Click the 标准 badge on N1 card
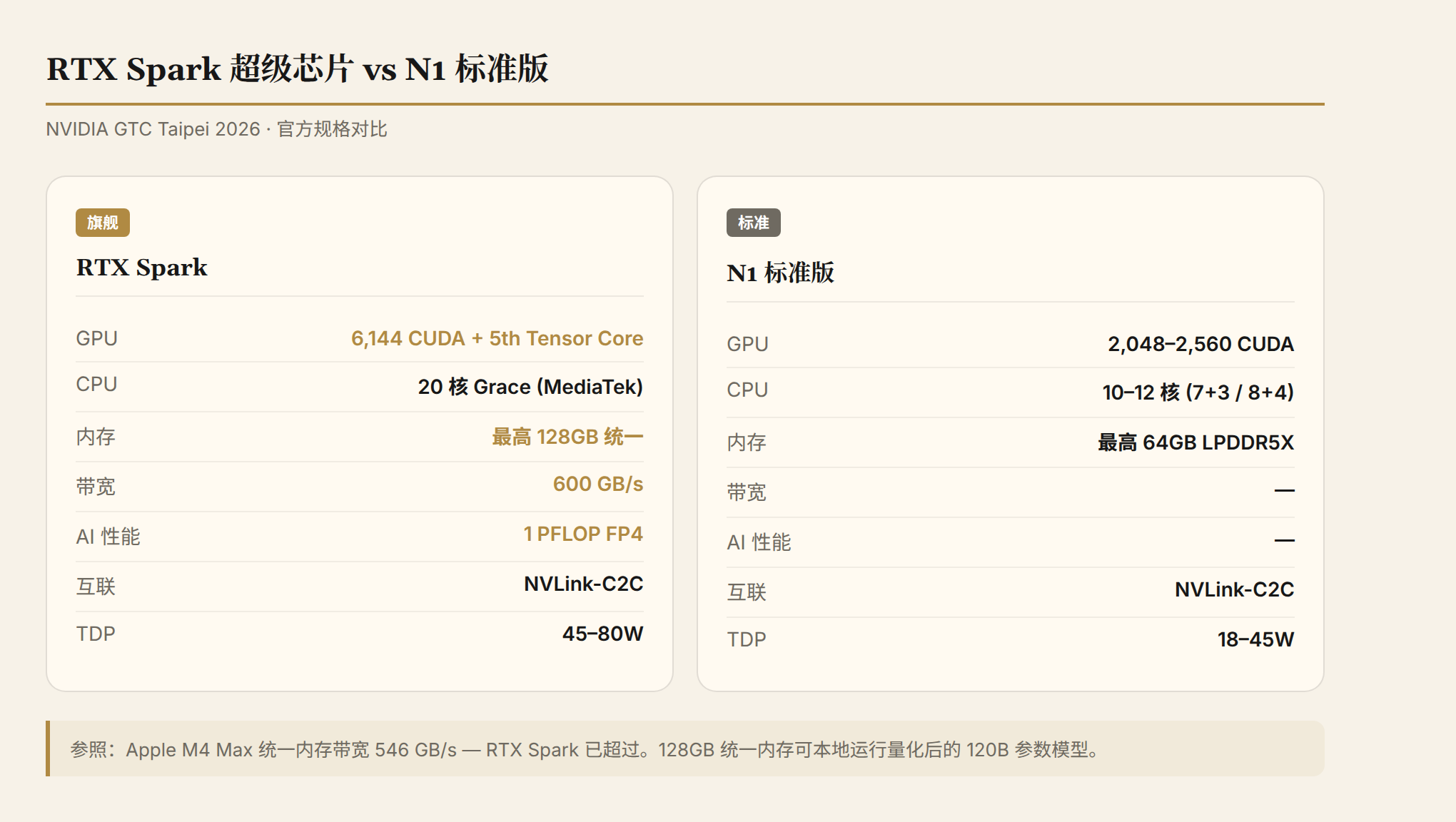Image resolution: width=1456 pixels, height=822 pixels. (x=754, y=223)
